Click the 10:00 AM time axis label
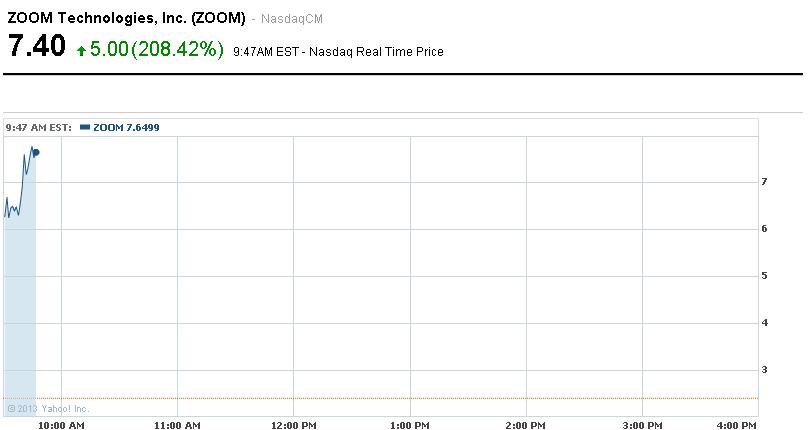 click(62, 425)
